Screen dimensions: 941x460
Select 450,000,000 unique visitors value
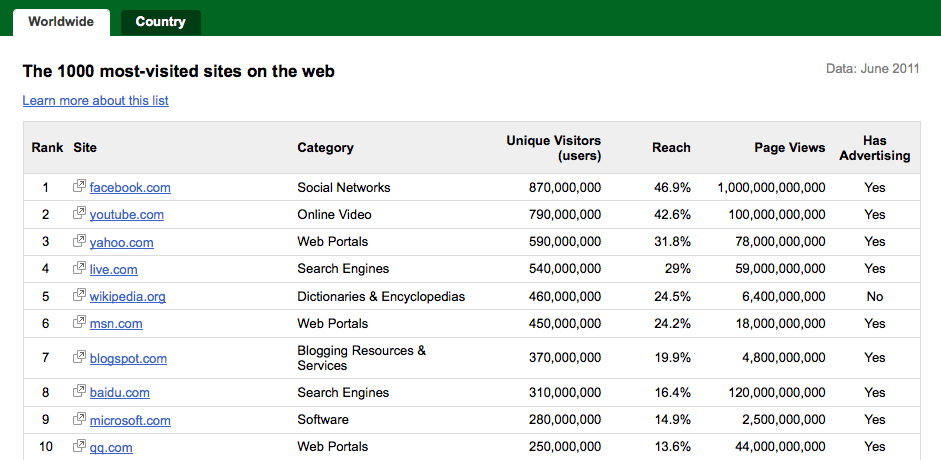pyautogui.click(x=565, y=324)
